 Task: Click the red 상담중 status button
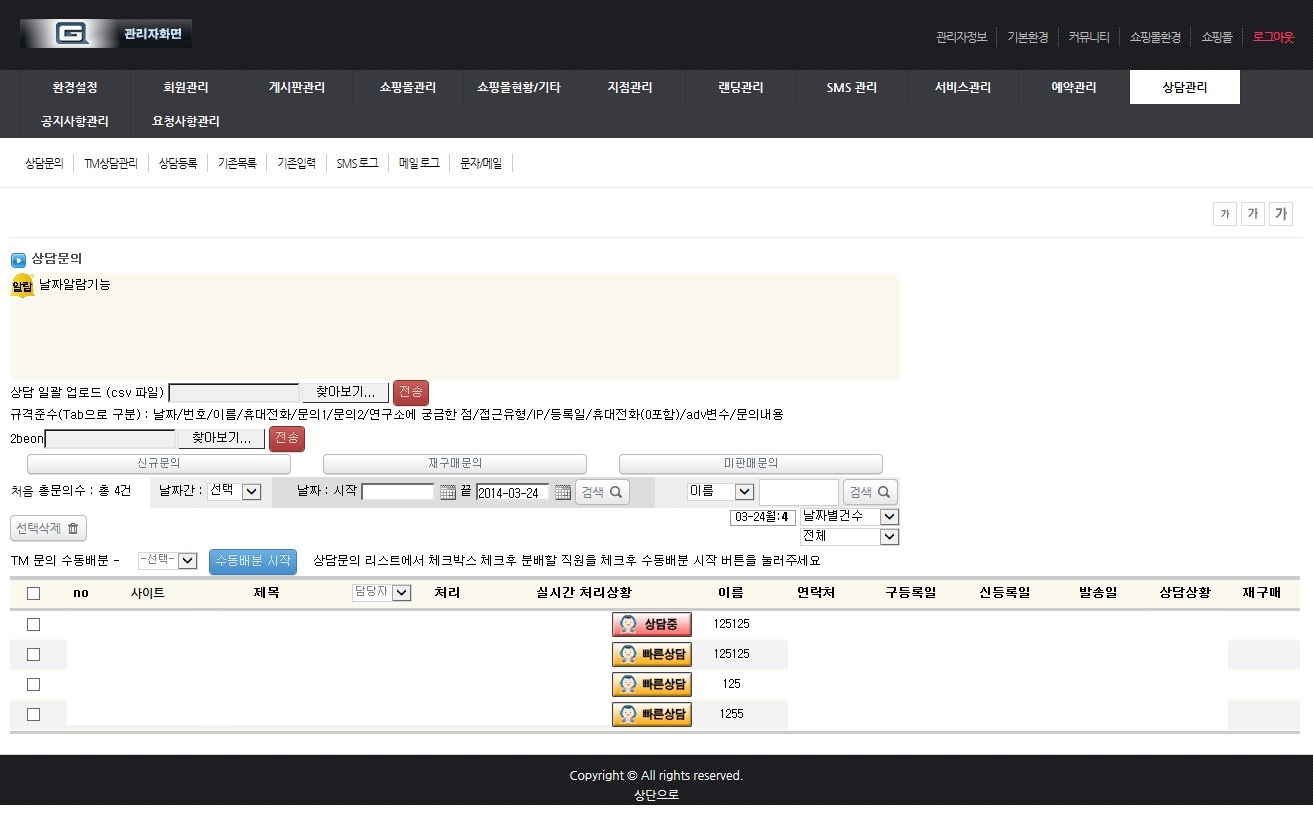[651, 624]
